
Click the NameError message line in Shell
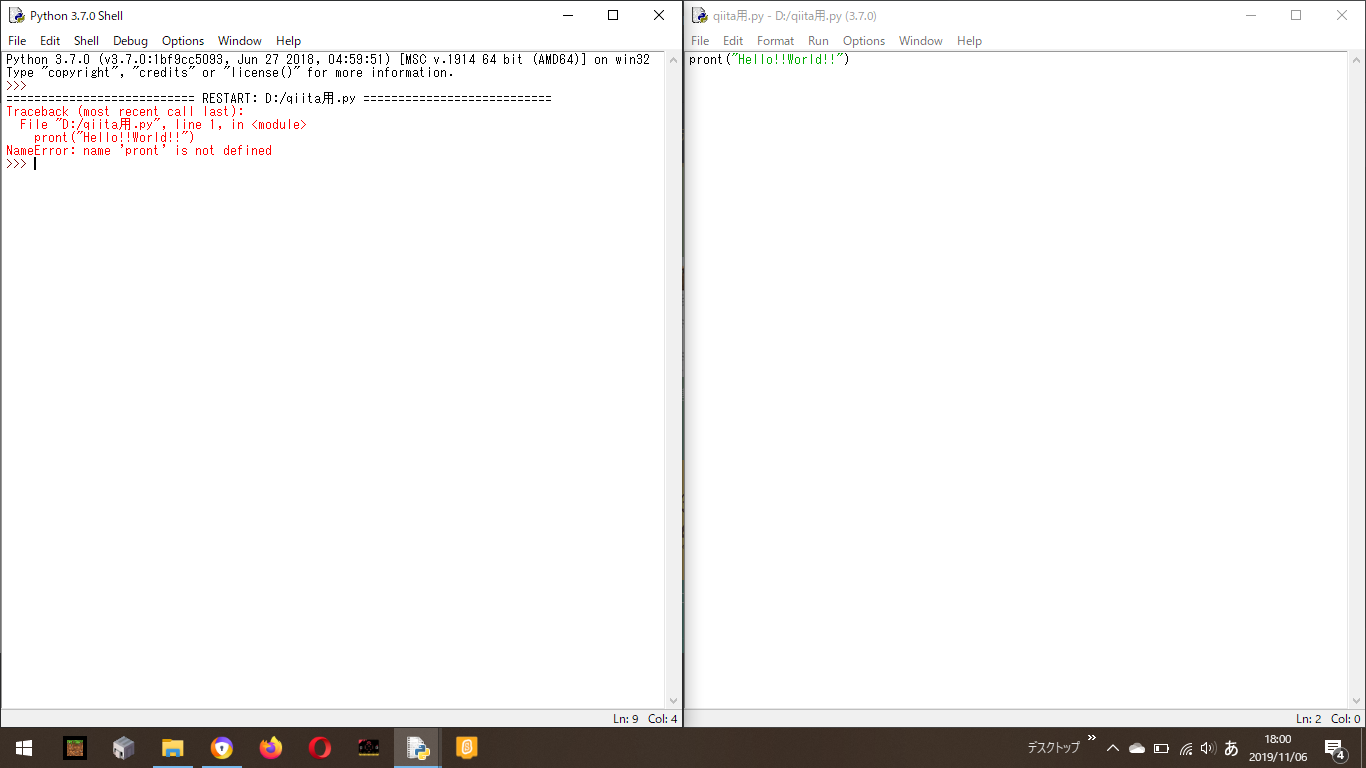point(139,151)
